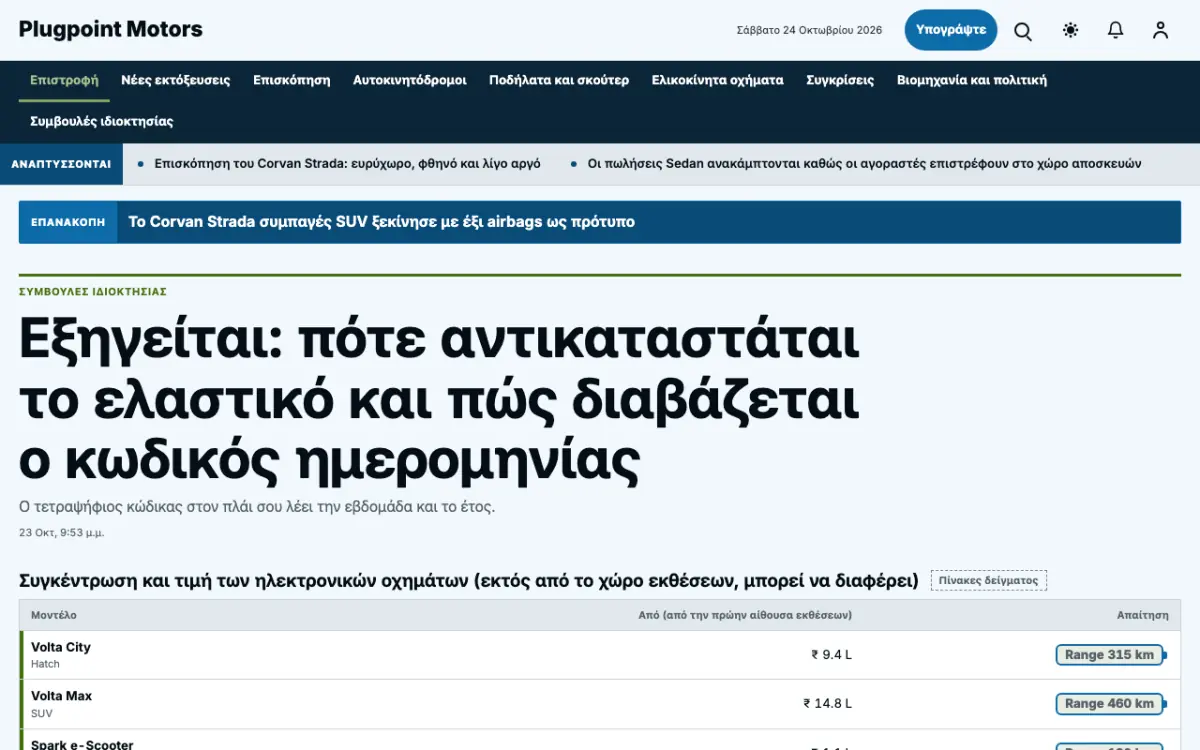Open breaking headline about Corvan Strada airbags

pyautogui.click(x=381, y=222)
